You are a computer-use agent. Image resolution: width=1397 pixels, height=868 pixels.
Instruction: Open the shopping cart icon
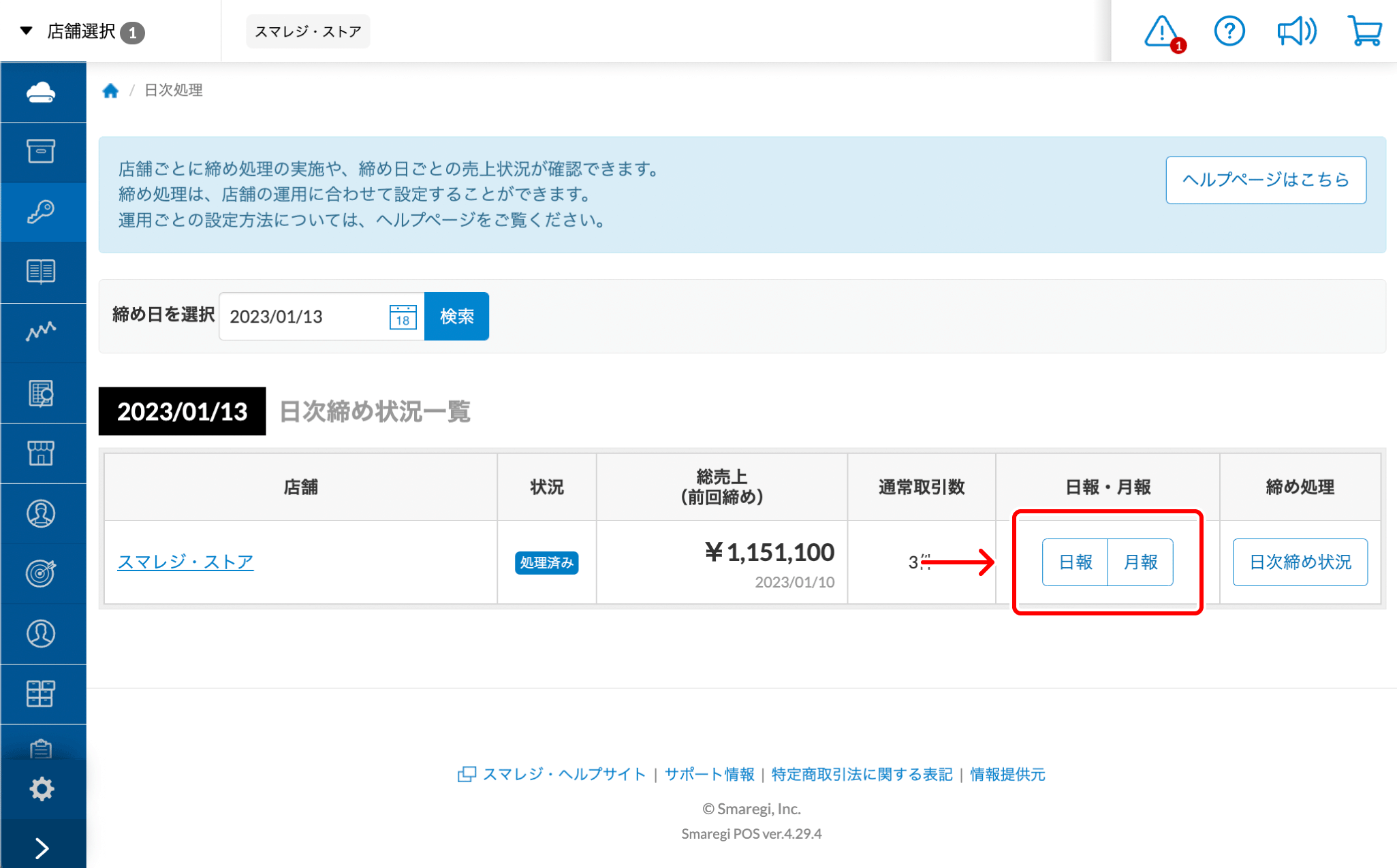click(1367, 31)
